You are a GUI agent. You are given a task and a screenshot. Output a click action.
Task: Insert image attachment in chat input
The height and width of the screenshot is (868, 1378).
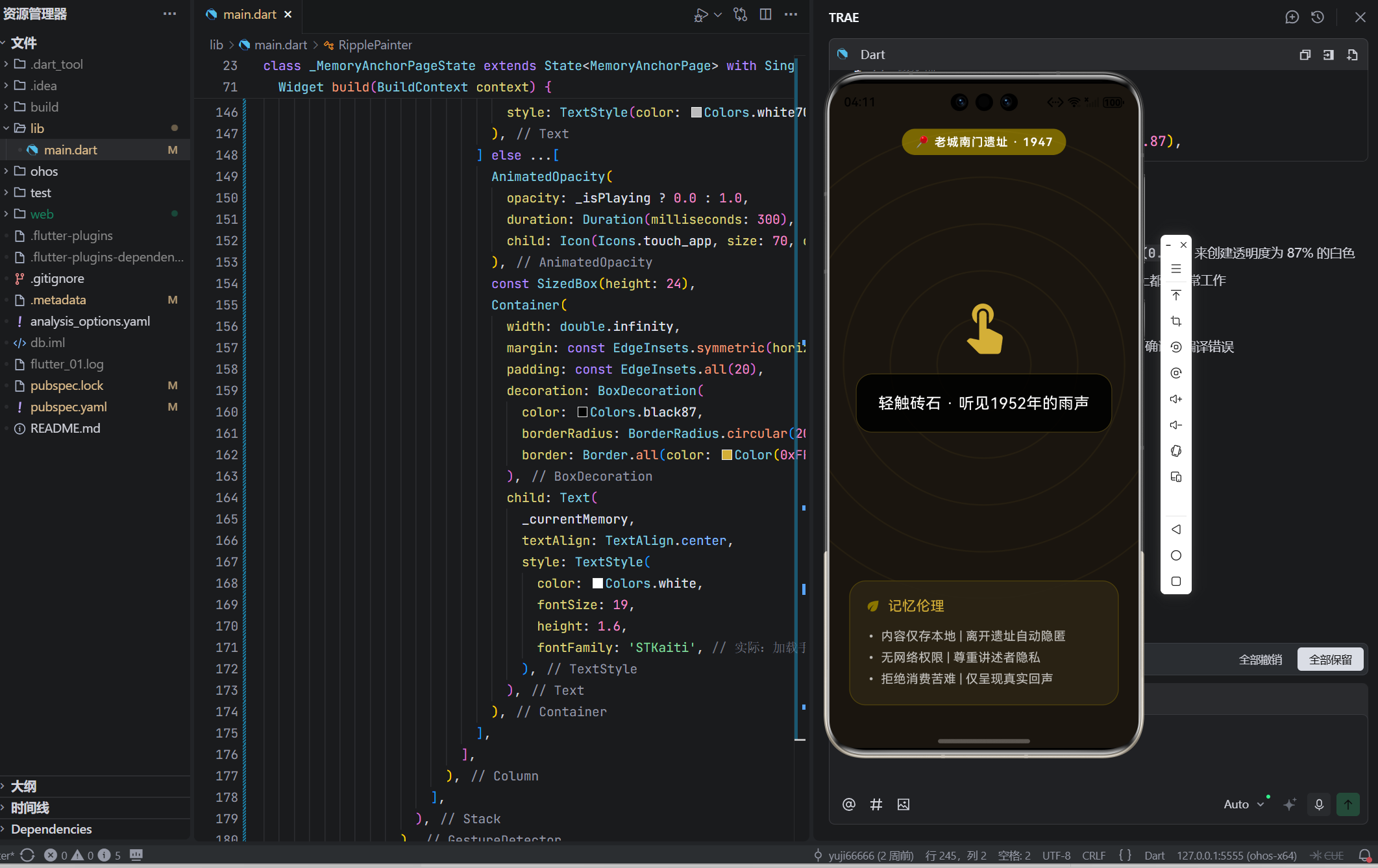(x=904, y=804)
